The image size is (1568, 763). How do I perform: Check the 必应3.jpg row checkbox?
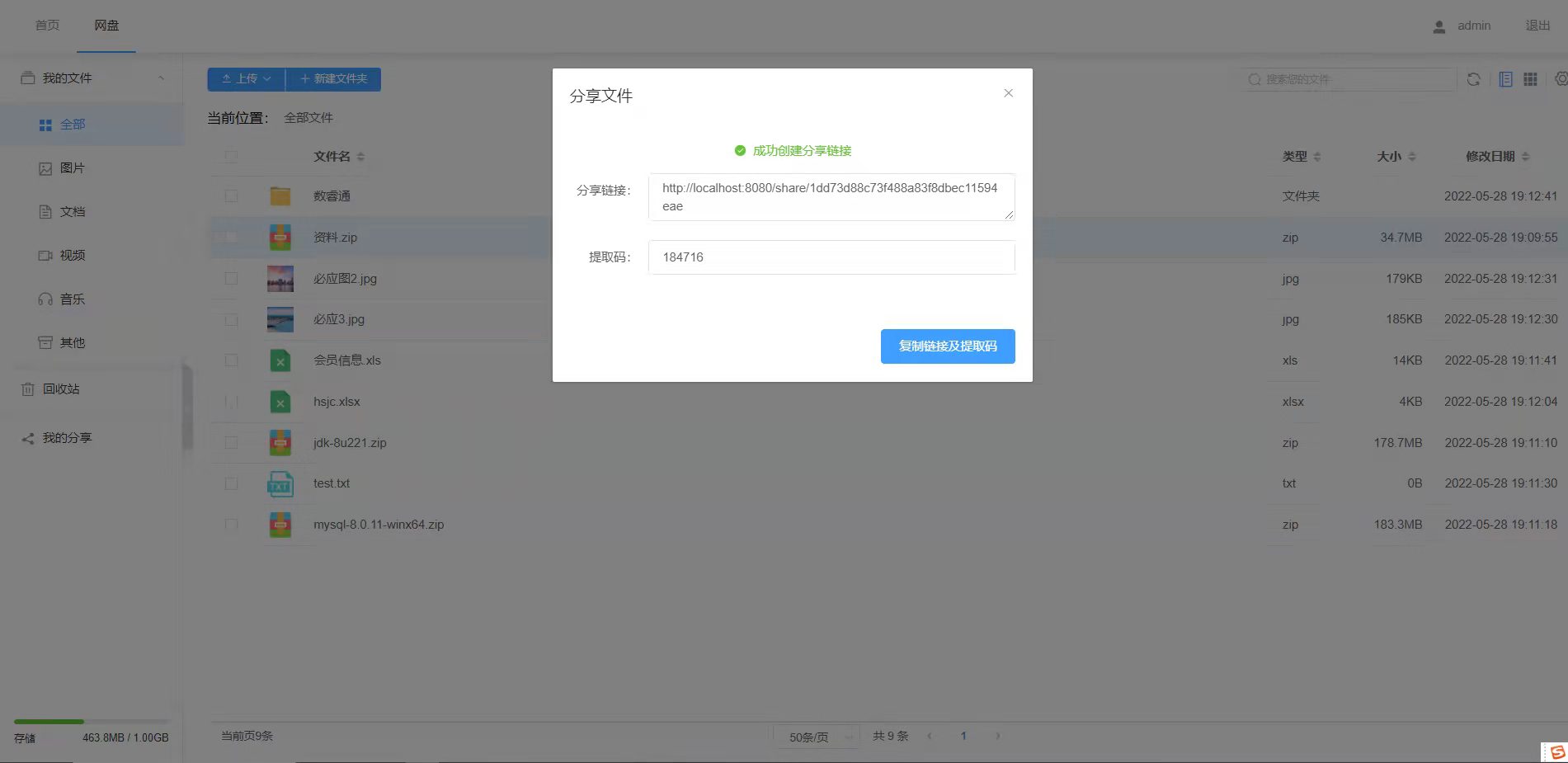pyautogui.click(x=231, y=319)
